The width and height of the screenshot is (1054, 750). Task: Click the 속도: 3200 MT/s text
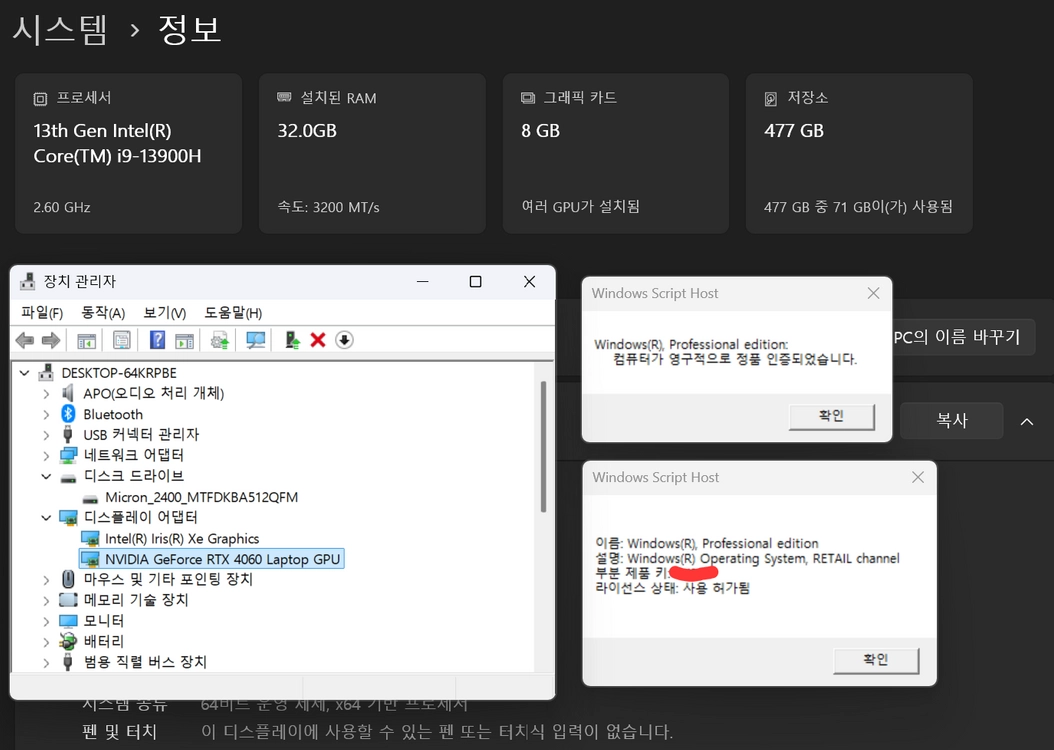(329, 207)
